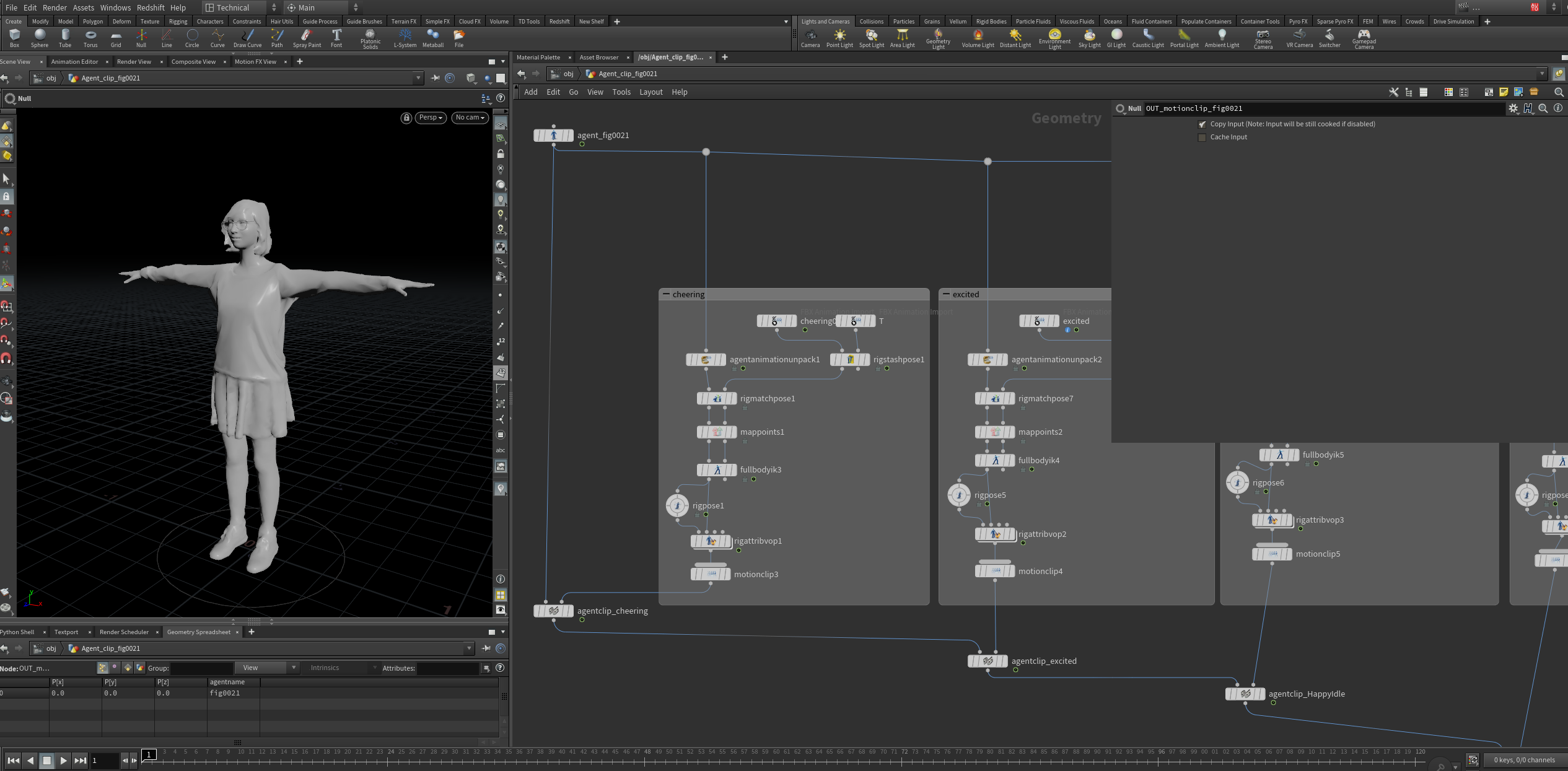Add an Environment Light from the shelf
The width and height of the screenshot is (1568, 771).
pyautogui.click(x=1056, y=38)
